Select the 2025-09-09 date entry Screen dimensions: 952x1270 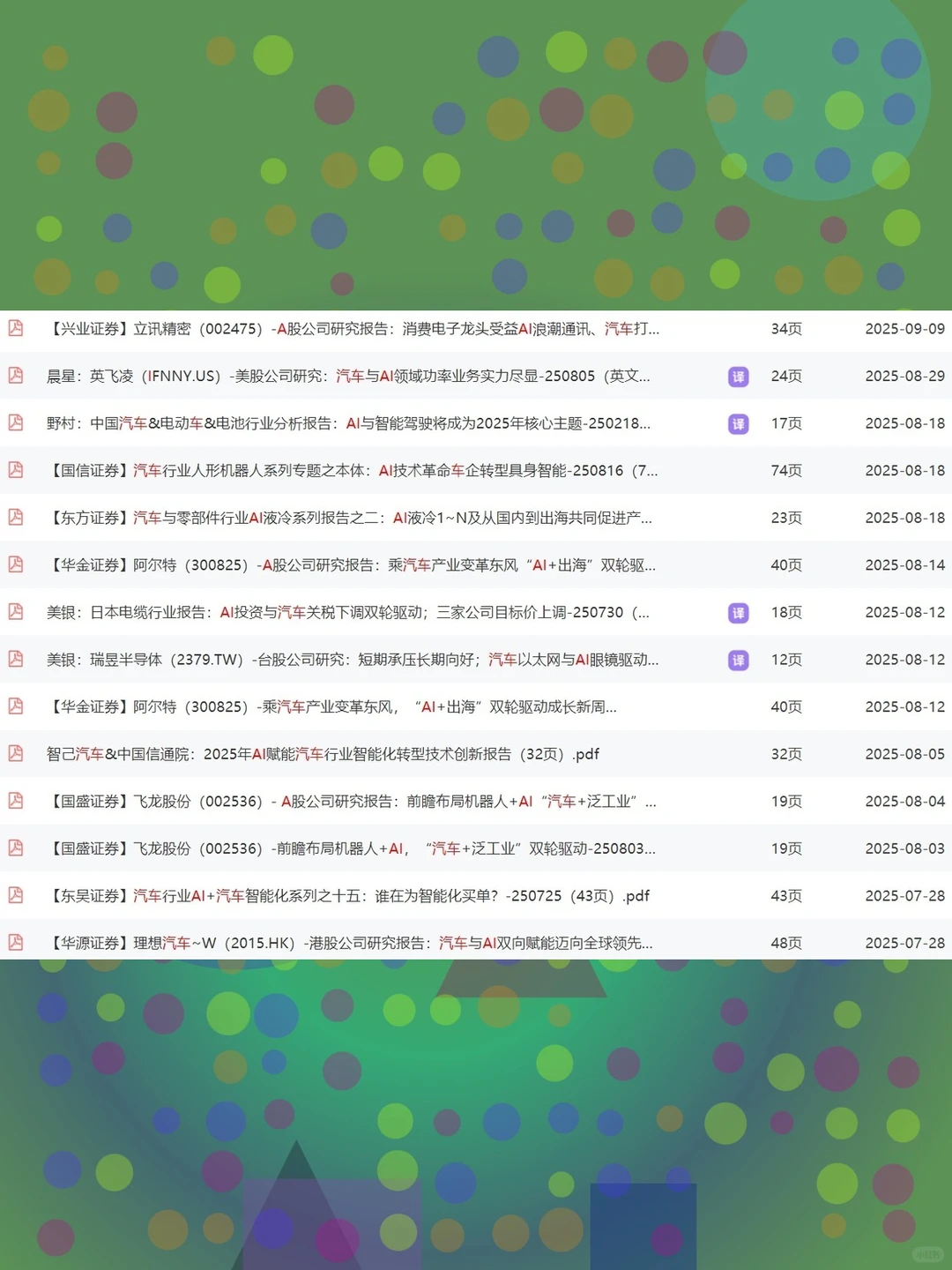click(905, 328)
